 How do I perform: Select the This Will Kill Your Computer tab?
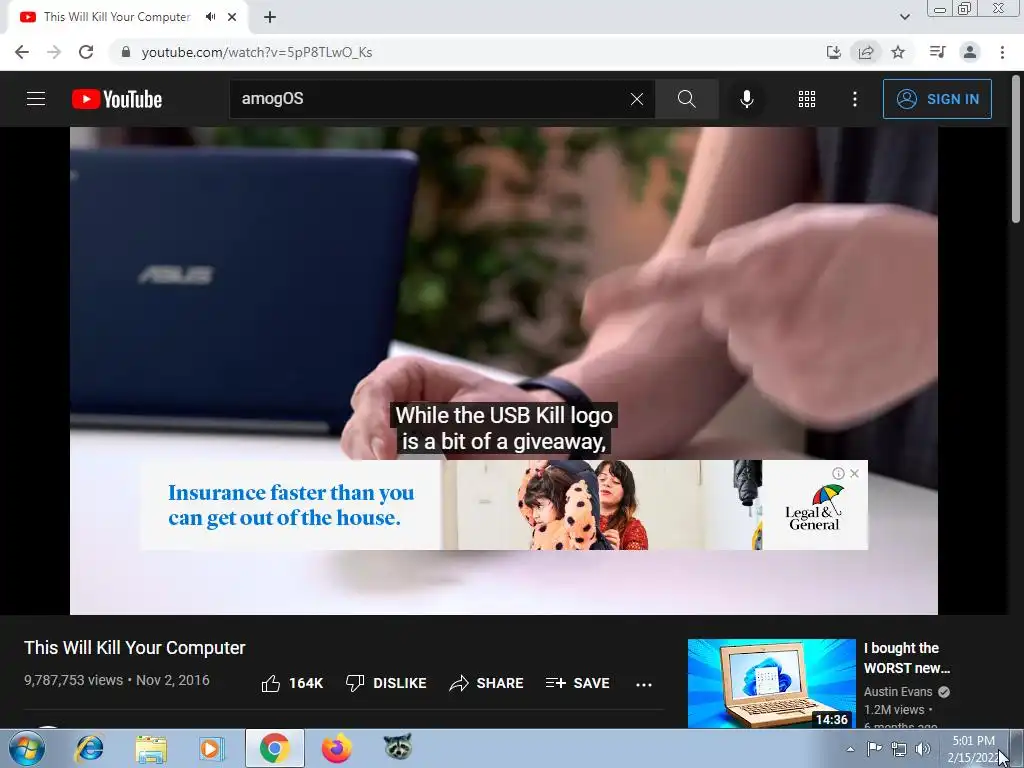pos(116,17)
